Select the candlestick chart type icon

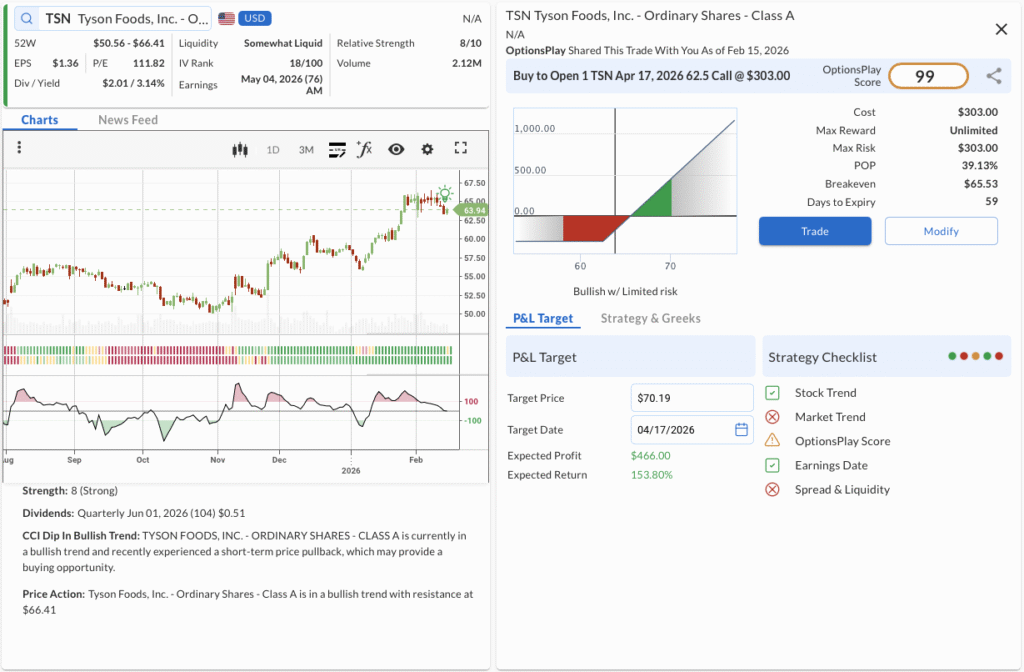(x=239, y=149)
